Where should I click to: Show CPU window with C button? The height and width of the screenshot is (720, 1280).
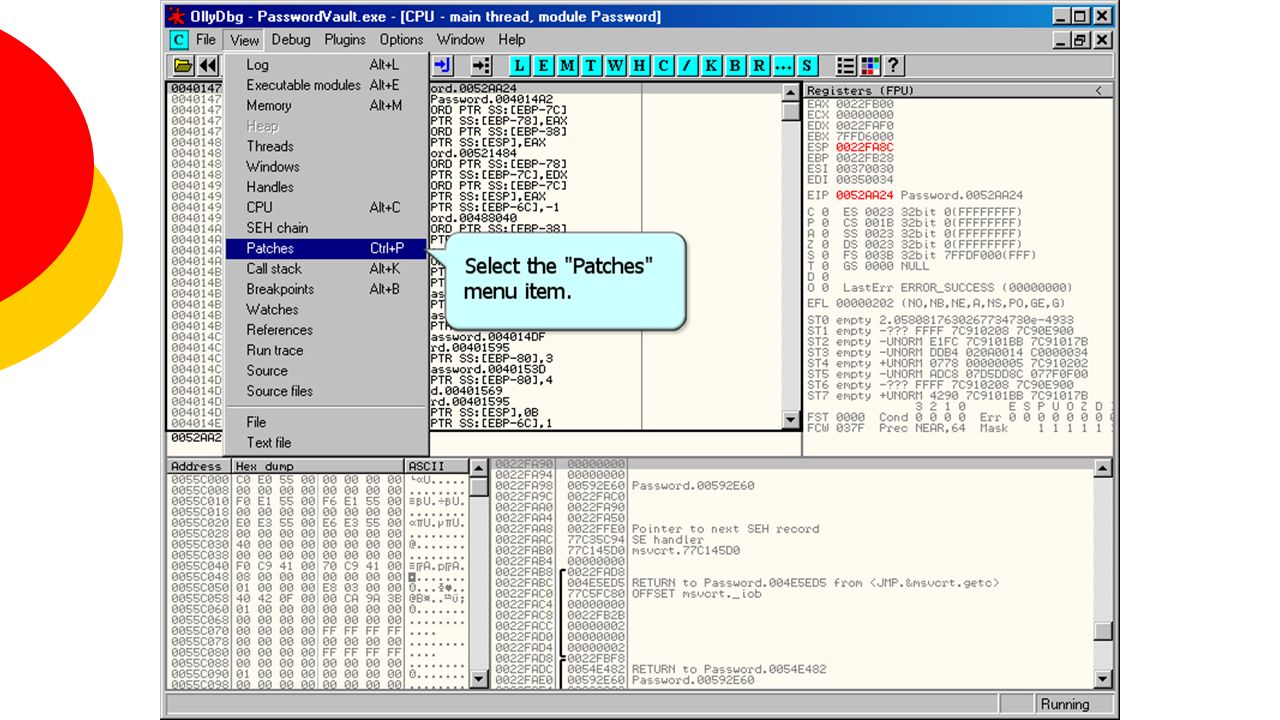point(664,66)
